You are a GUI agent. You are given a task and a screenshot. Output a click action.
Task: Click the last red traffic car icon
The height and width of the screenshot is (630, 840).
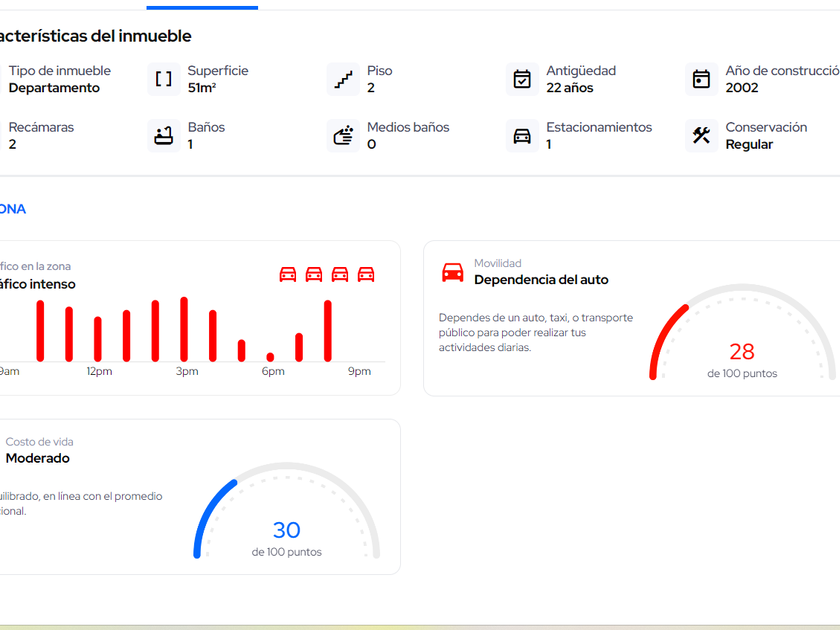(366, 275)
